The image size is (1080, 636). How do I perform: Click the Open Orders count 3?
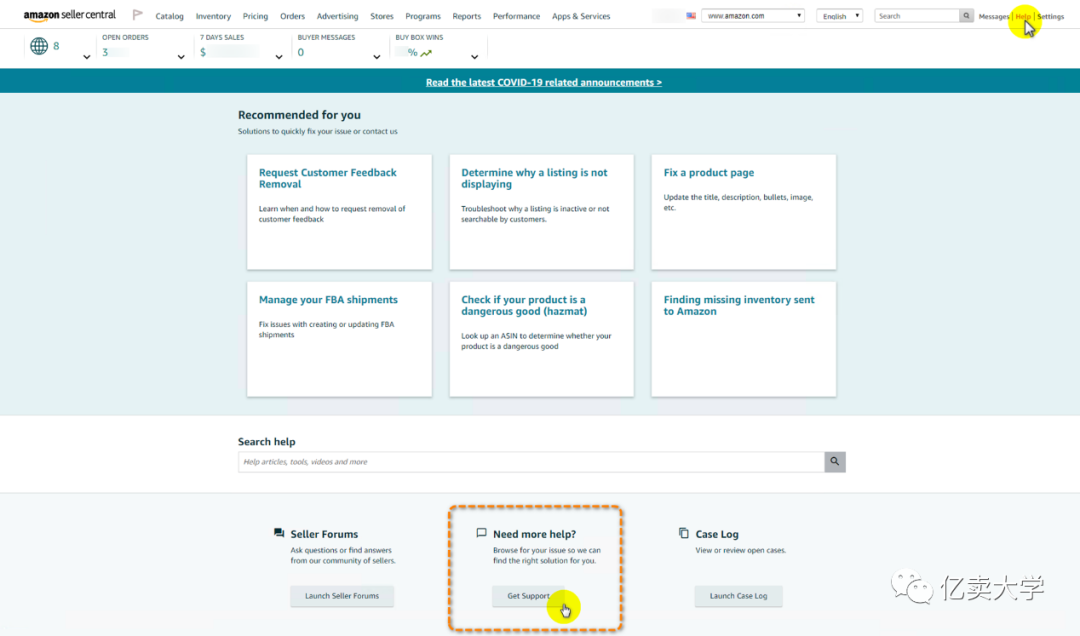[x=105, y=52]
